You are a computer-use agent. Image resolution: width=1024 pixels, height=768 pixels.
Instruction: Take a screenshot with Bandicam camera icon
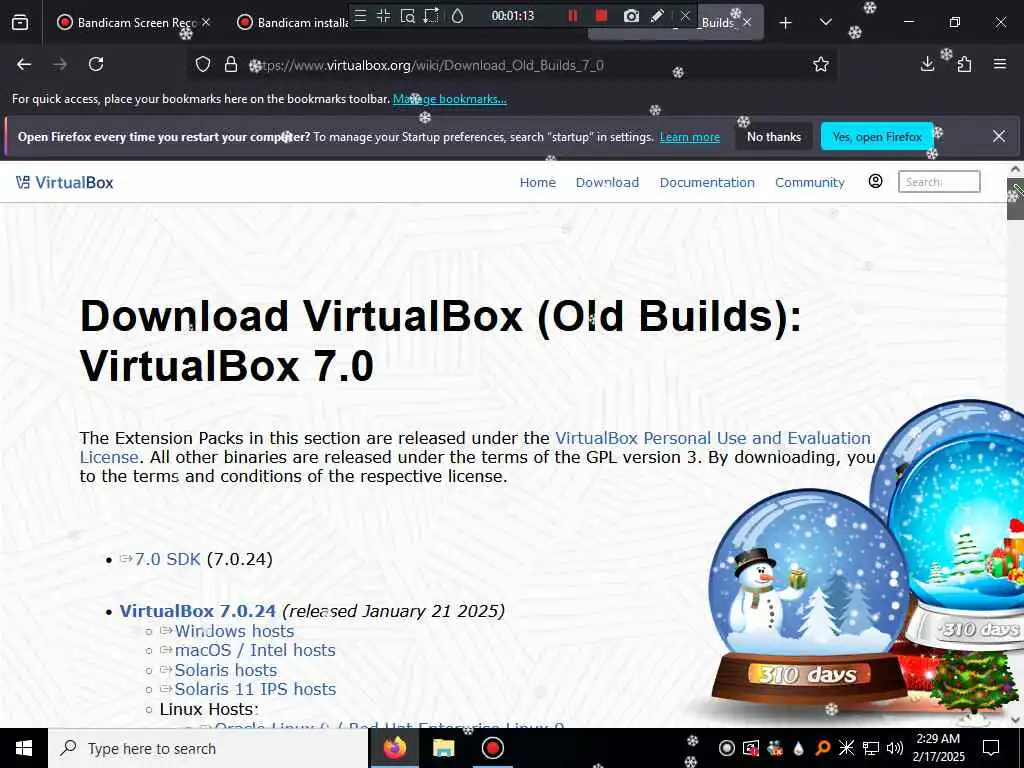point(631,16)
